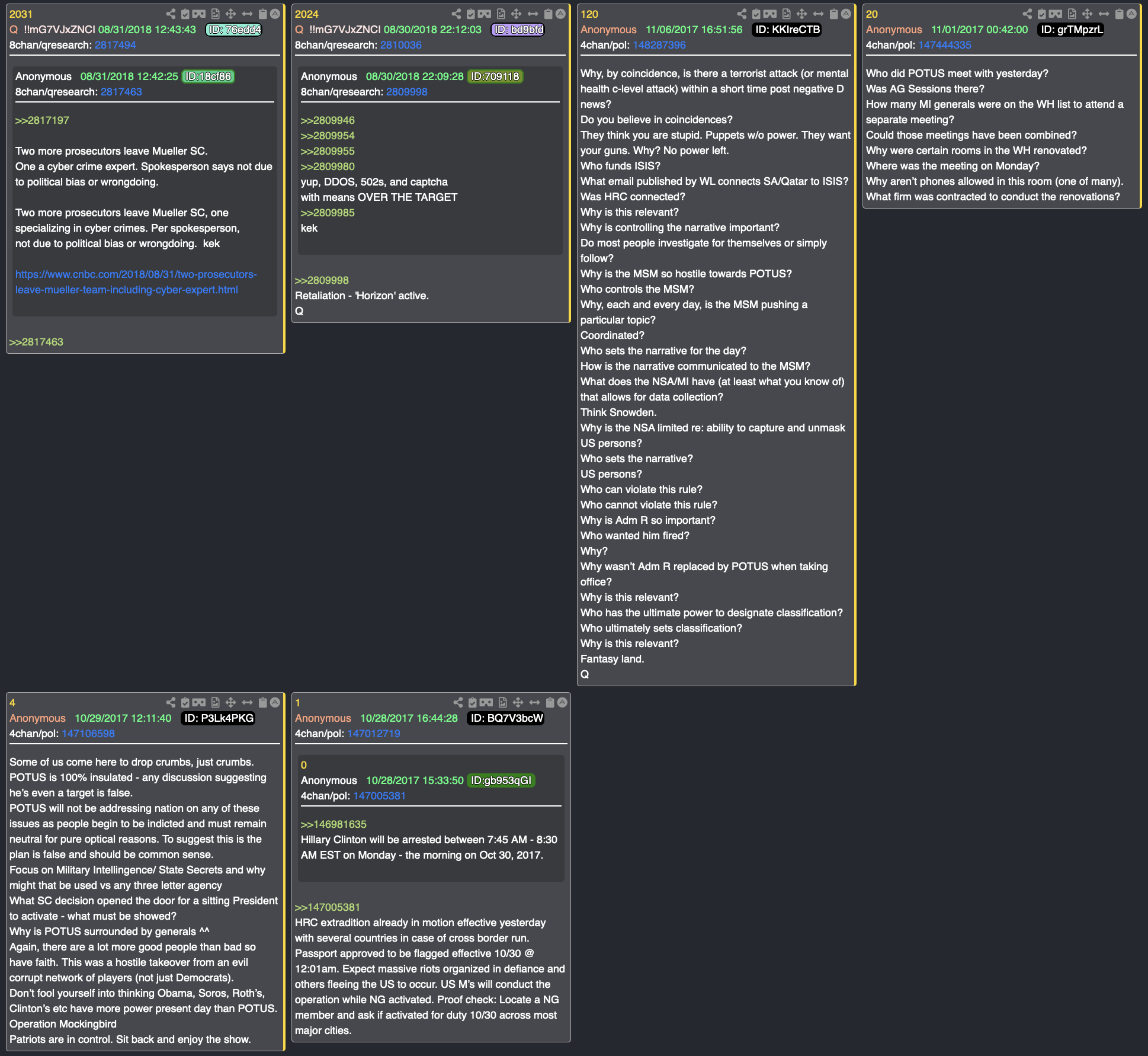The height and width of the screenshot is (1056, 1148).
Task: Collapse post 1 with the up-arrow circle
Action: pos(562,702)
